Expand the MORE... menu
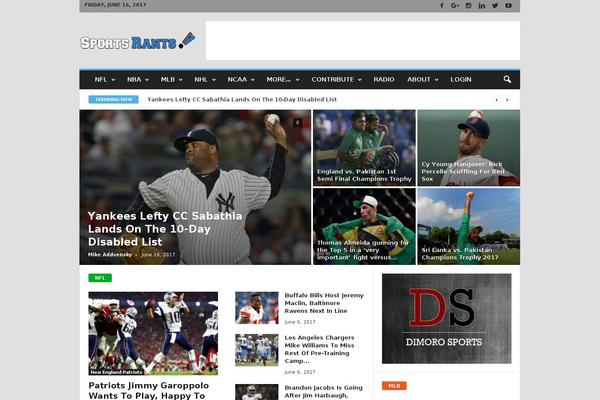This screenshot has height=400, width=600. 283,80
